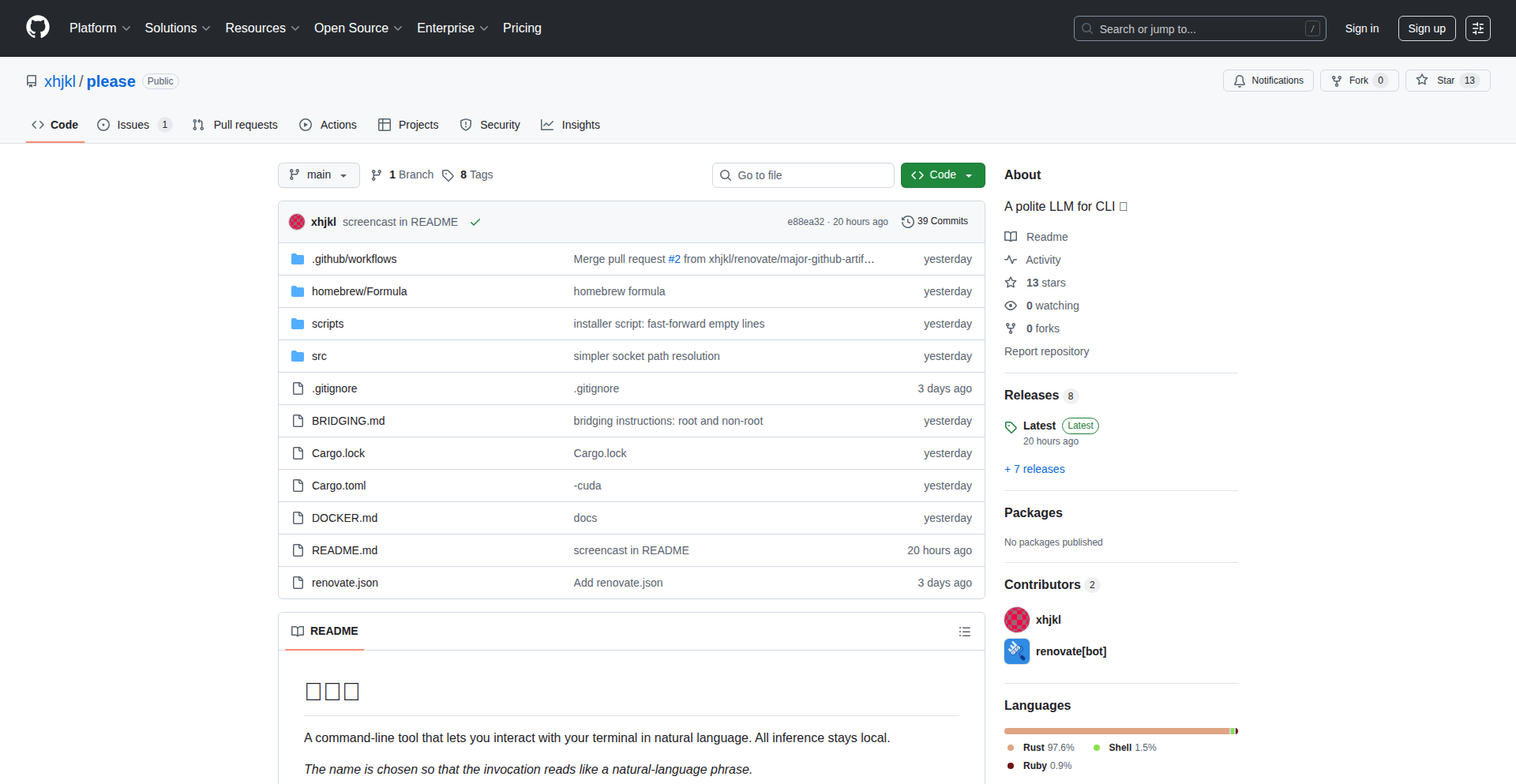Click the Sign in link

click(1362, 28)
